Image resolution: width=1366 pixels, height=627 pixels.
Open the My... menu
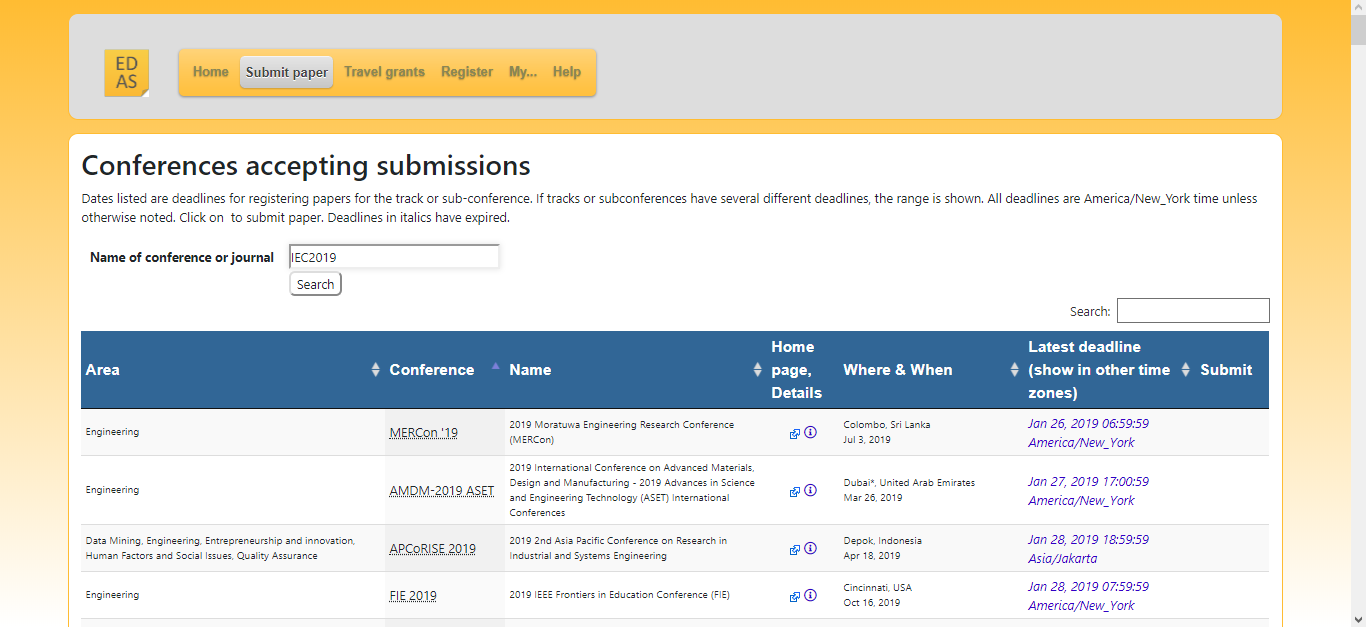[x=522, y=72]
